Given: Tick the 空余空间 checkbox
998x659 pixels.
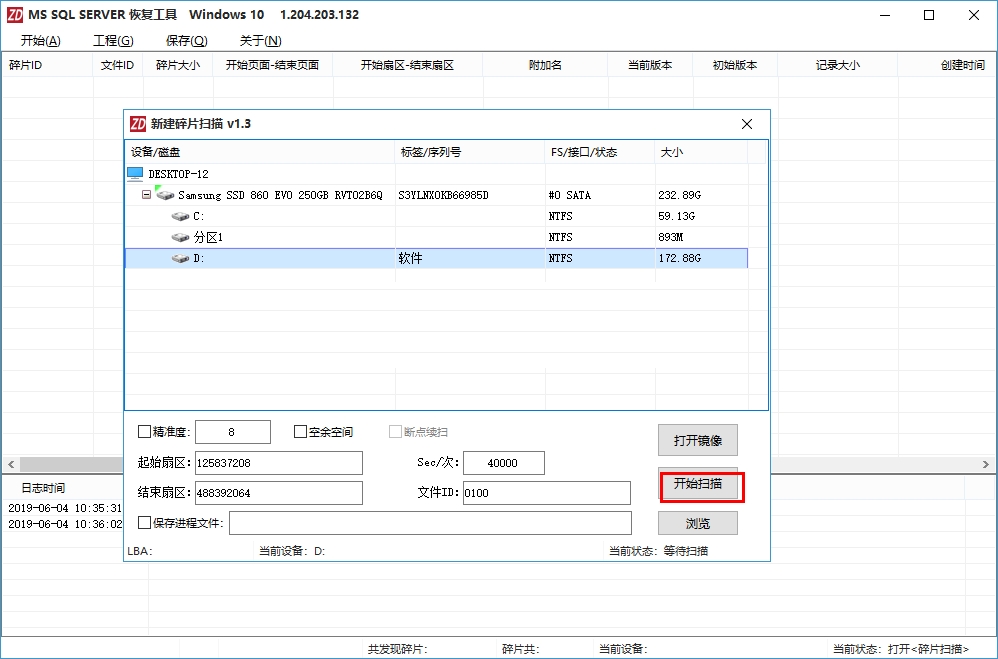Looking at the screenshot, I should coord(300,432).
